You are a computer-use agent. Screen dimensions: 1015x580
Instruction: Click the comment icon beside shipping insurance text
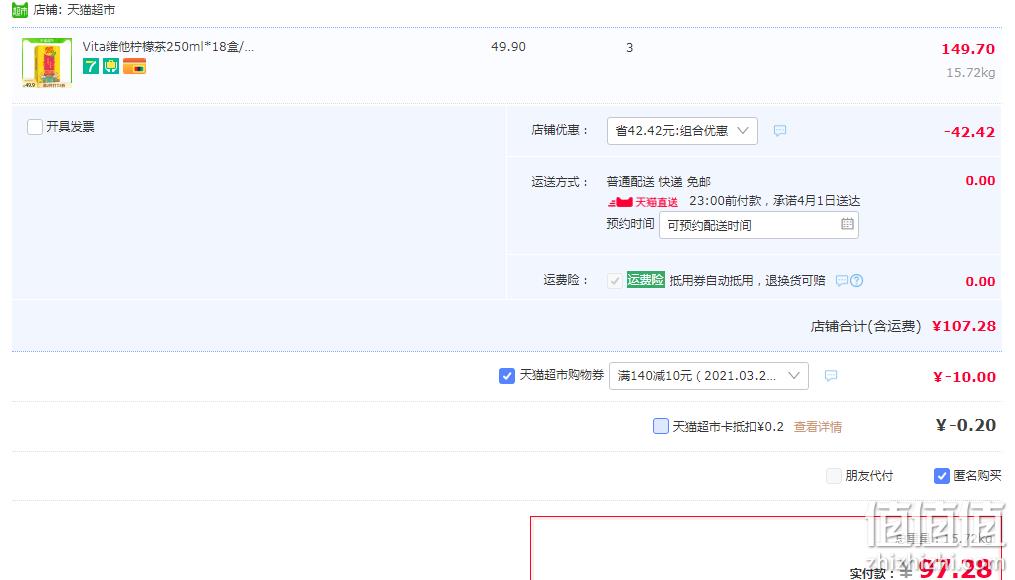(x=842, y=281)
